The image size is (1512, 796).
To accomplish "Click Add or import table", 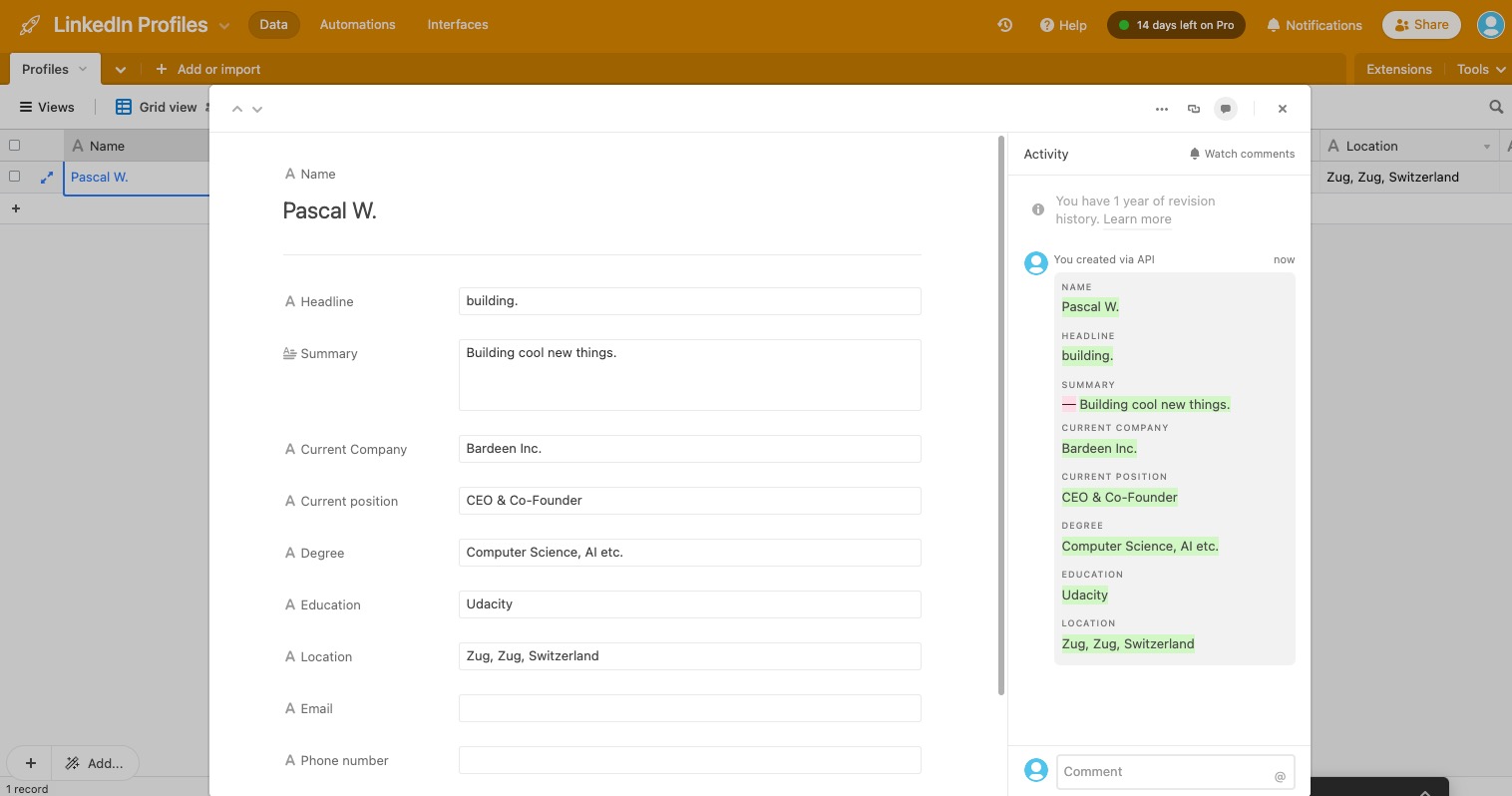I will pos(207,69).
